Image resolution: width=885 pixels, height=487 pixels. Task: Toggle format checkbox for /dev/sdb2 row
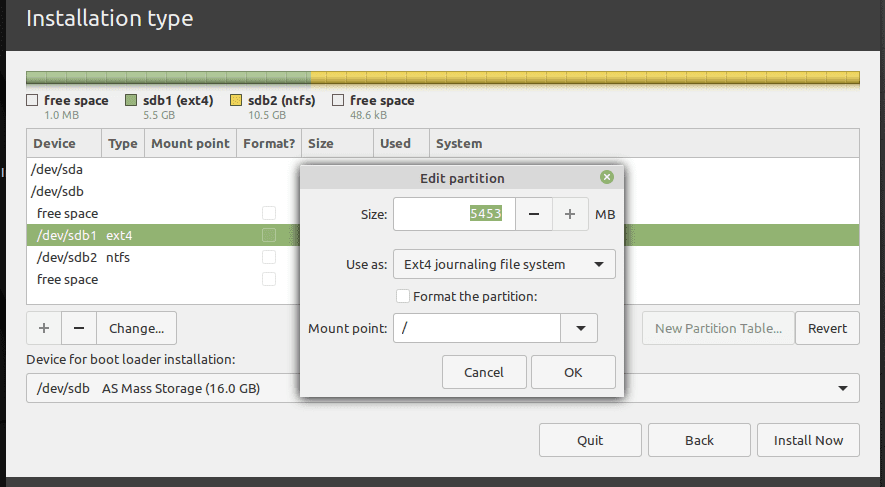268,257
